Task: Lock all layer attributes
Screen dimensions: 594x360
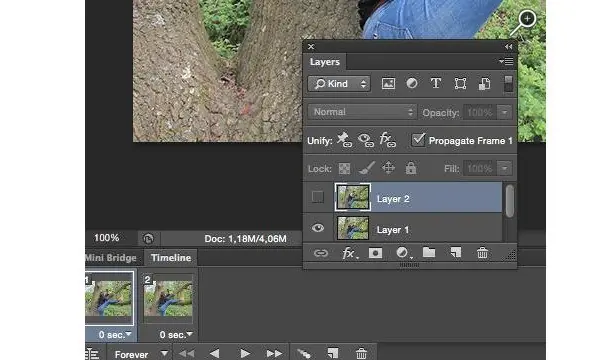Action: point(411,167)
